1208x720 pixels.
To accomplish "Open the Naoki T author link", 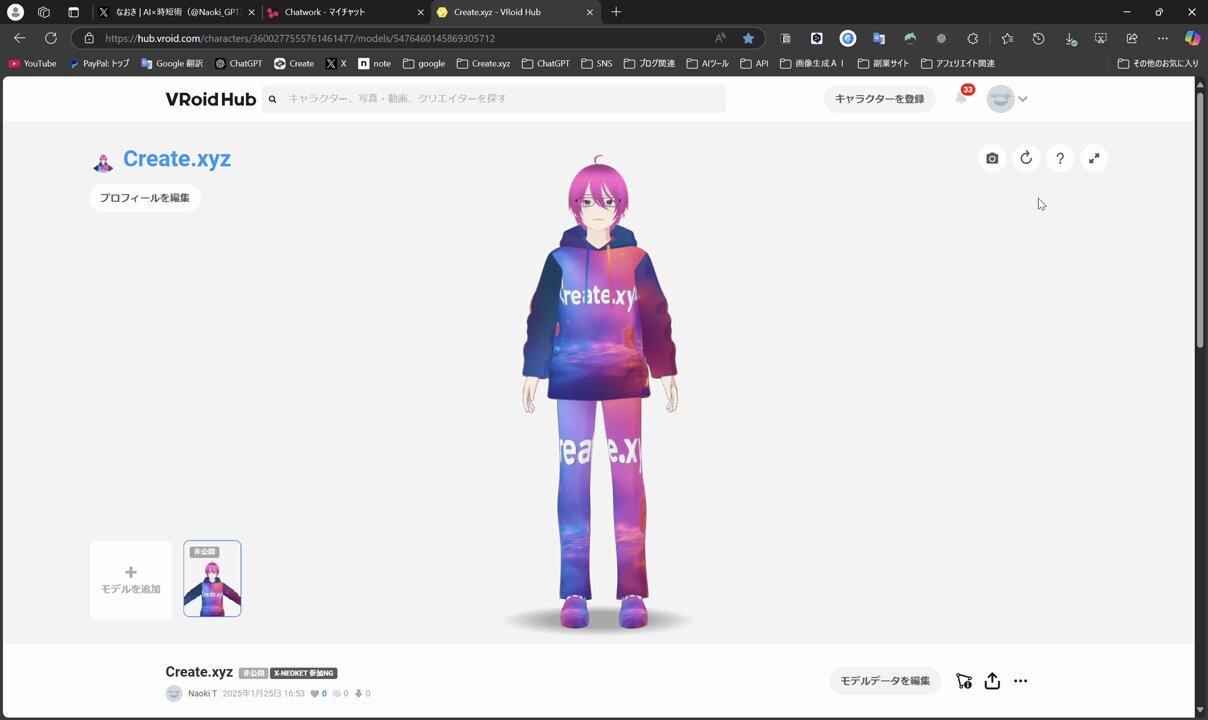I will 202,693.
